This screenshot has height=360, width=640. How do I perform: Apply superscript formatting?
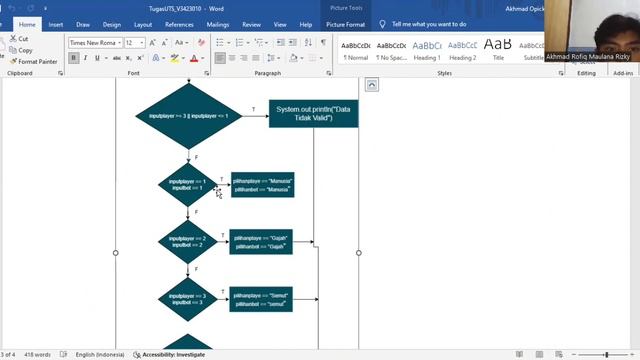[140, 58]
